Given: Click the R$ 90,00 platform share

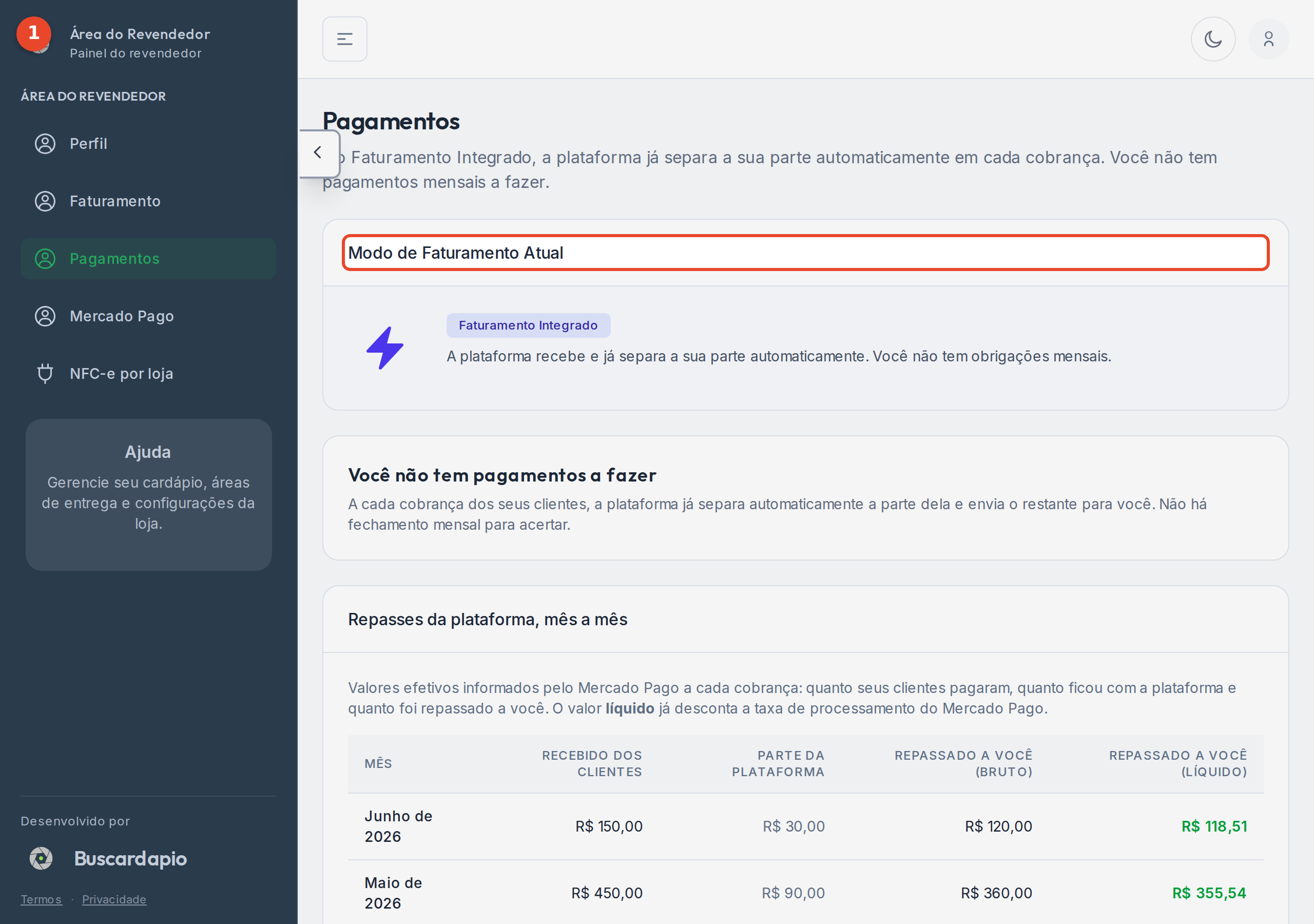Looking at the screenshot, I should click(793, 893).
